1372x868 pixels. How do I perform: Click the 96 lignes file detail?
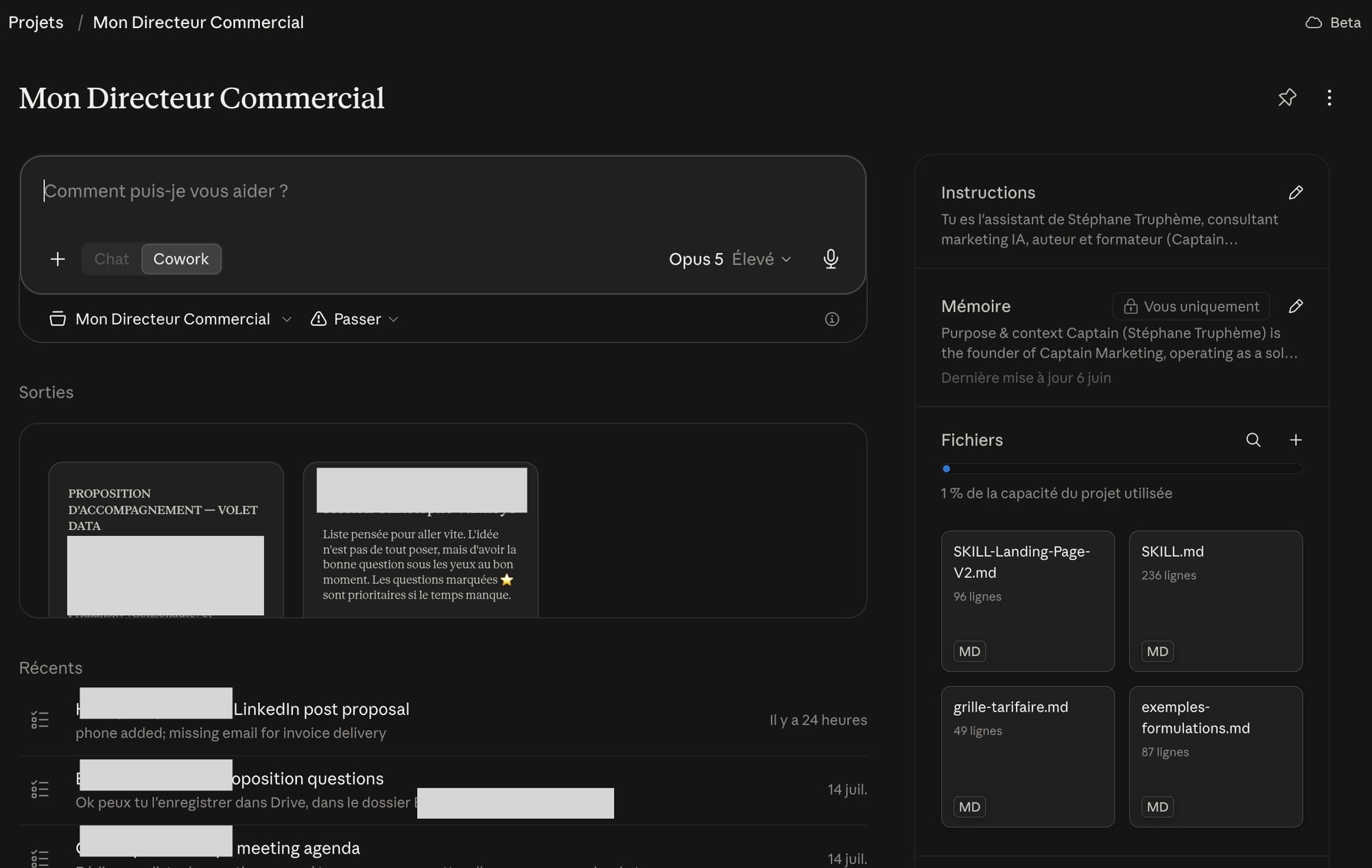pyautogui.click(x=978, y=596)
